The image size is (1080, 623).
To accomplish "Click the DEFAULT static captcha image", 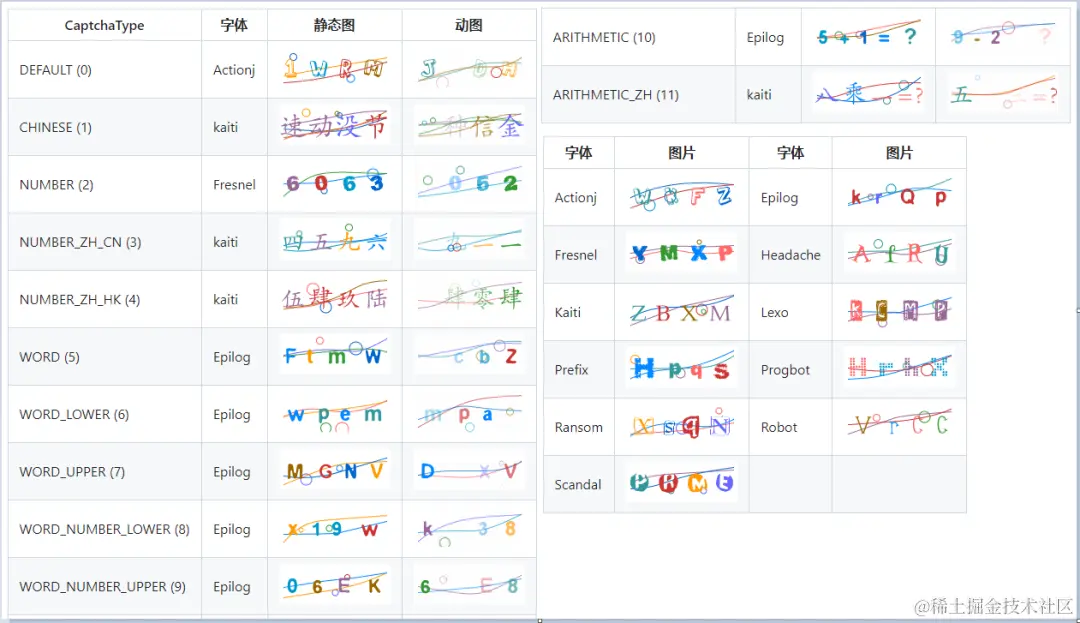I will [335, 69].
